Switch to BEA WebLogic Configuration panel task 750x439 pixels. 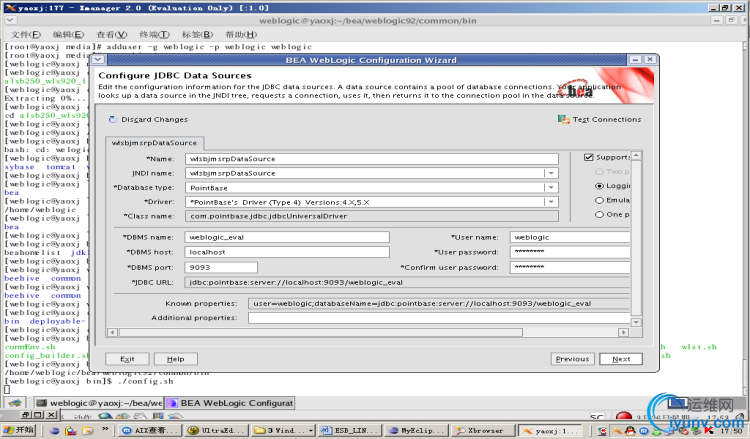click(x=230, y=403)
